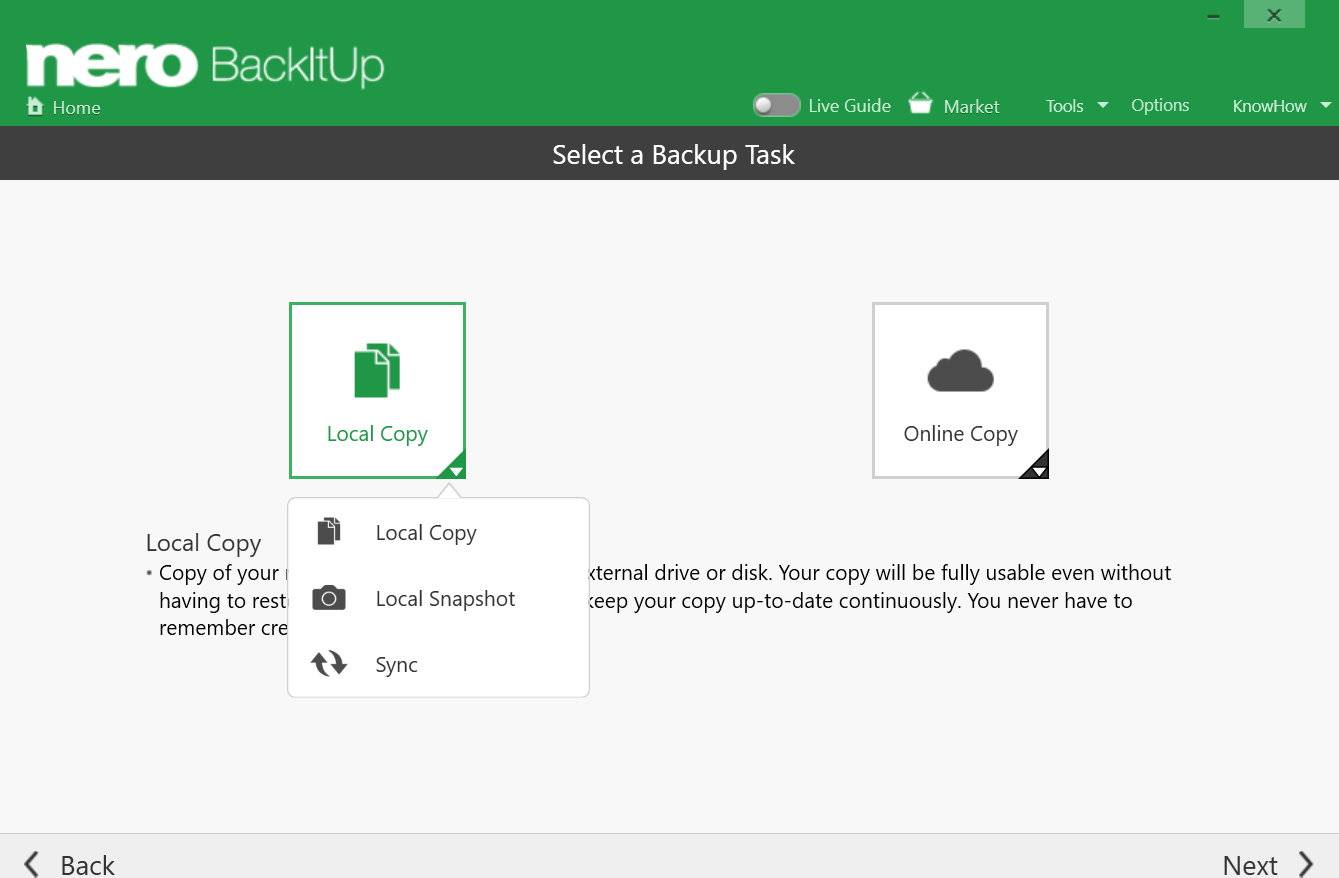The height and width of the screenshot is (878, 1339).
Task: Choose Sync from the popup menu
Action: click(x=438, y=665)
